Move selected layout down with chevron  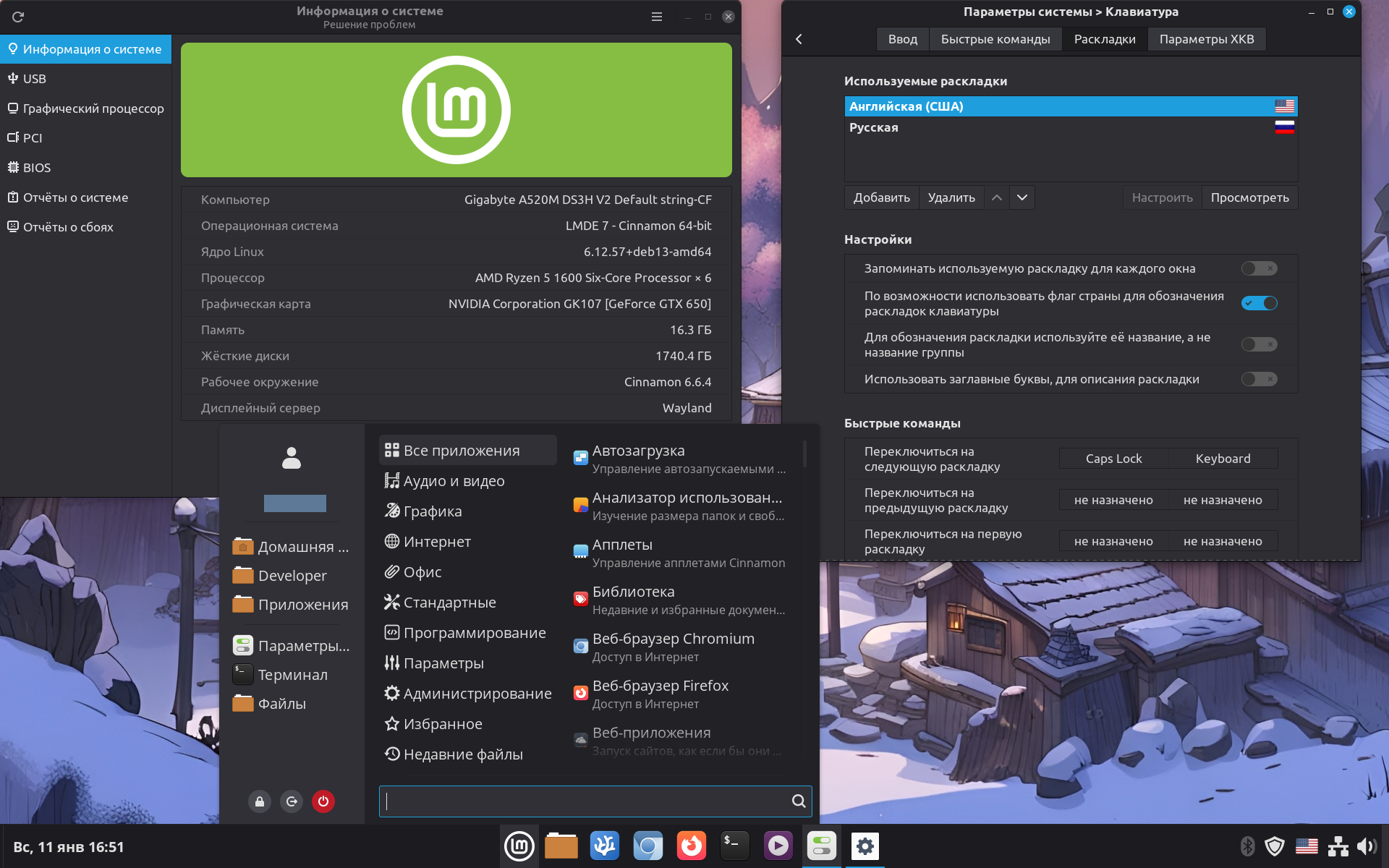point(1021,197)
